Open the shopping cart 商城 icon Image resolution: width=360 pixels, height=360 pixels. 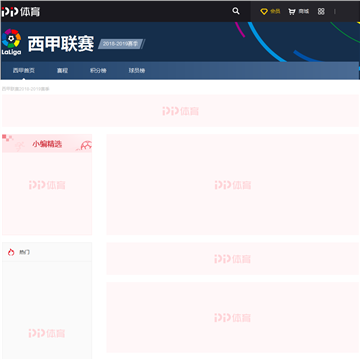(x=292, y=12)
